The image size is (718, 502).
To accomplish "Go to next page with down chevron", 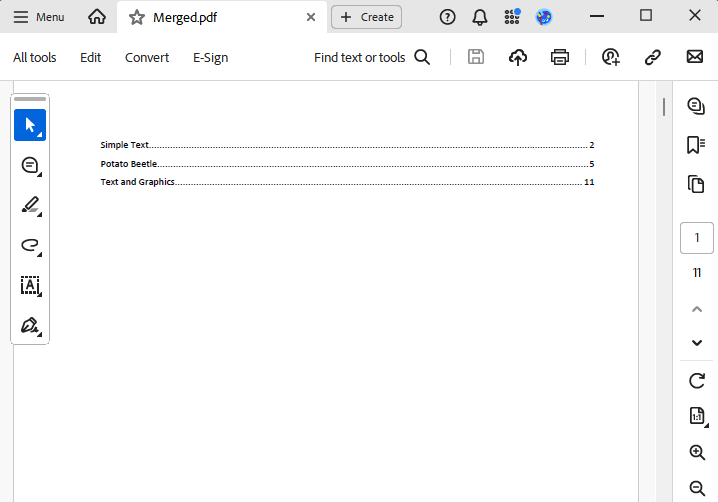I will [x=697, y=343].
